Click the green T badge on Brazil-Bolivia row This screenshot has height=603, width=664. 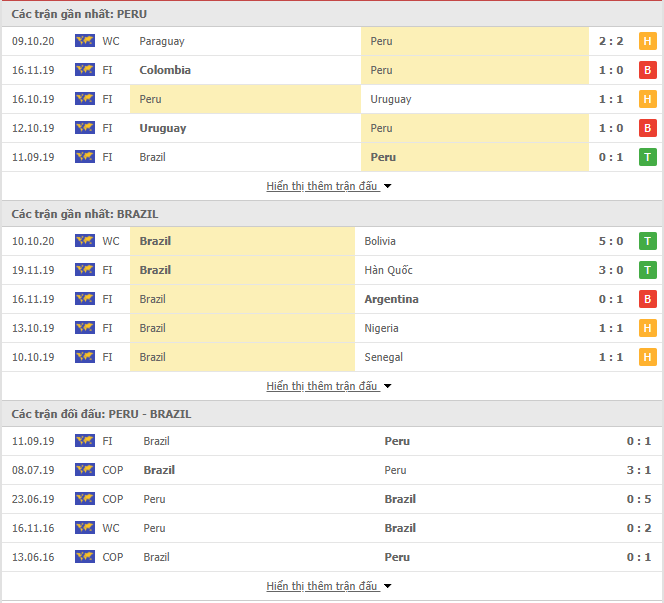pyautogui.click(x=647, y=241)
